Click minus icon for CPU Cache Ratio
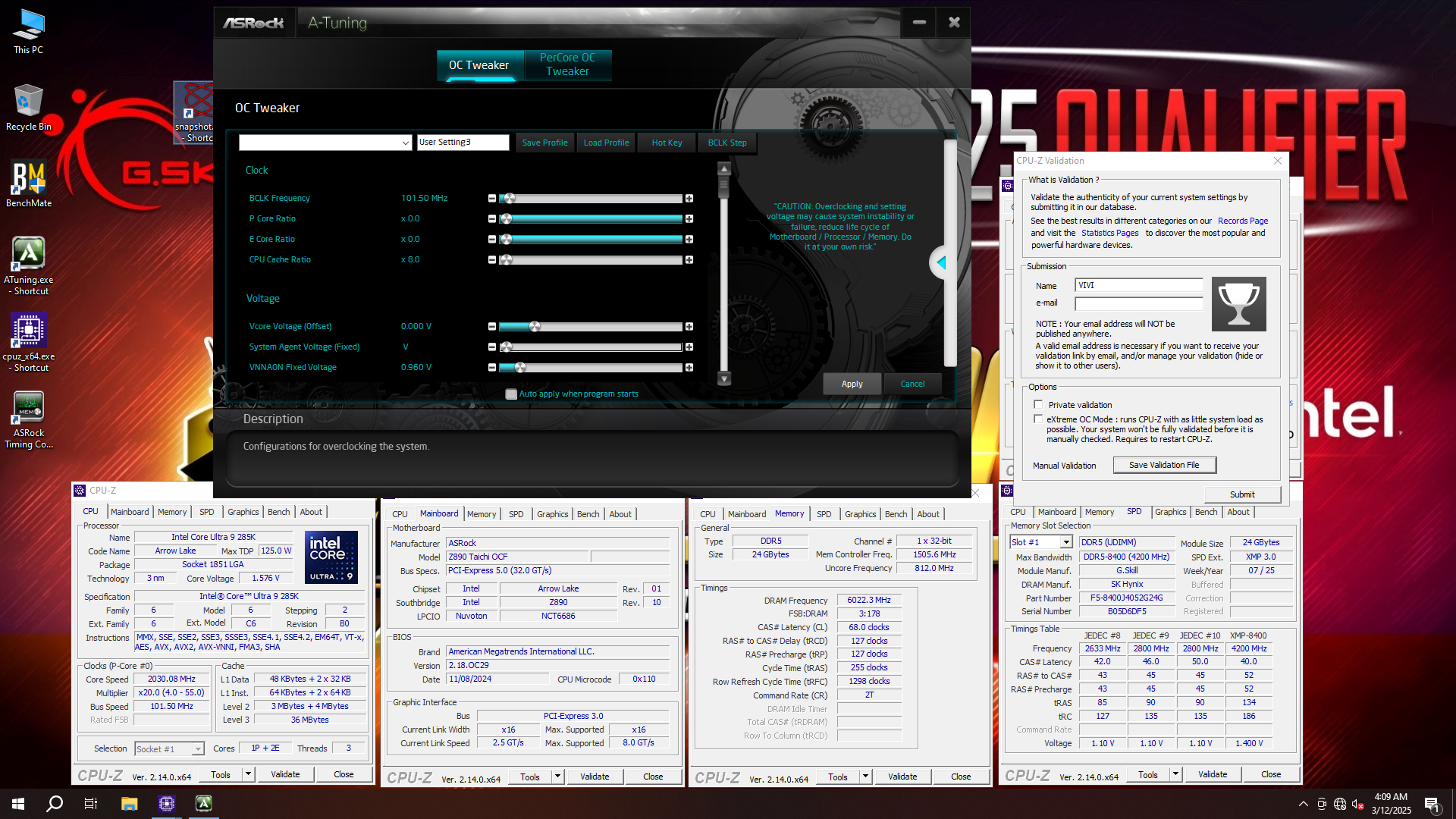The height and width of the screenshot is (819, 1456). tap(492, 260)
